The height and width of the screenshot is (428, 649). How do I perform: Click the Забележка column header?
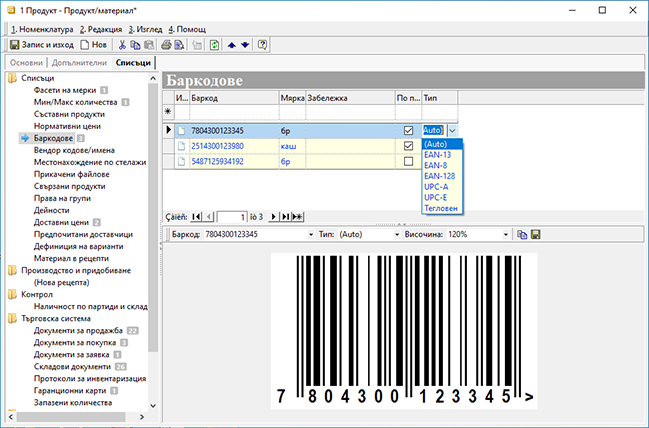(350, 98)
